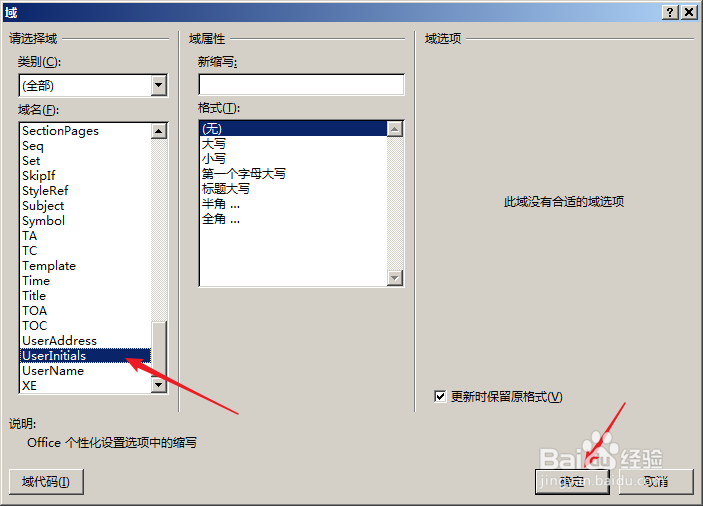
Task: Click the field names list scroll-up arrow
Action: click(x=159, y=131)
